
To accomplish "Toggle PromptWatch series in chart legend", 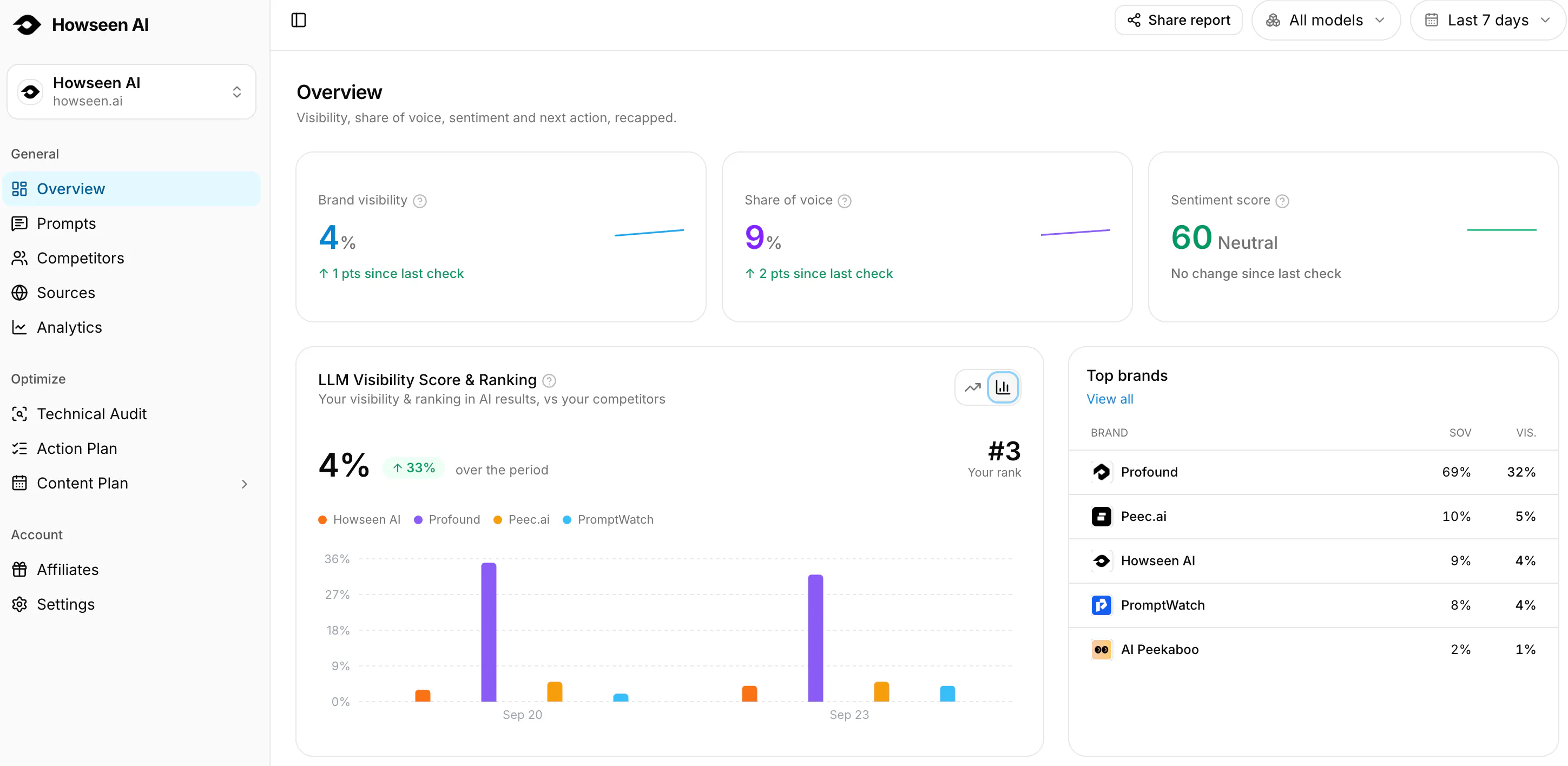I will click(x=608, y=519).
